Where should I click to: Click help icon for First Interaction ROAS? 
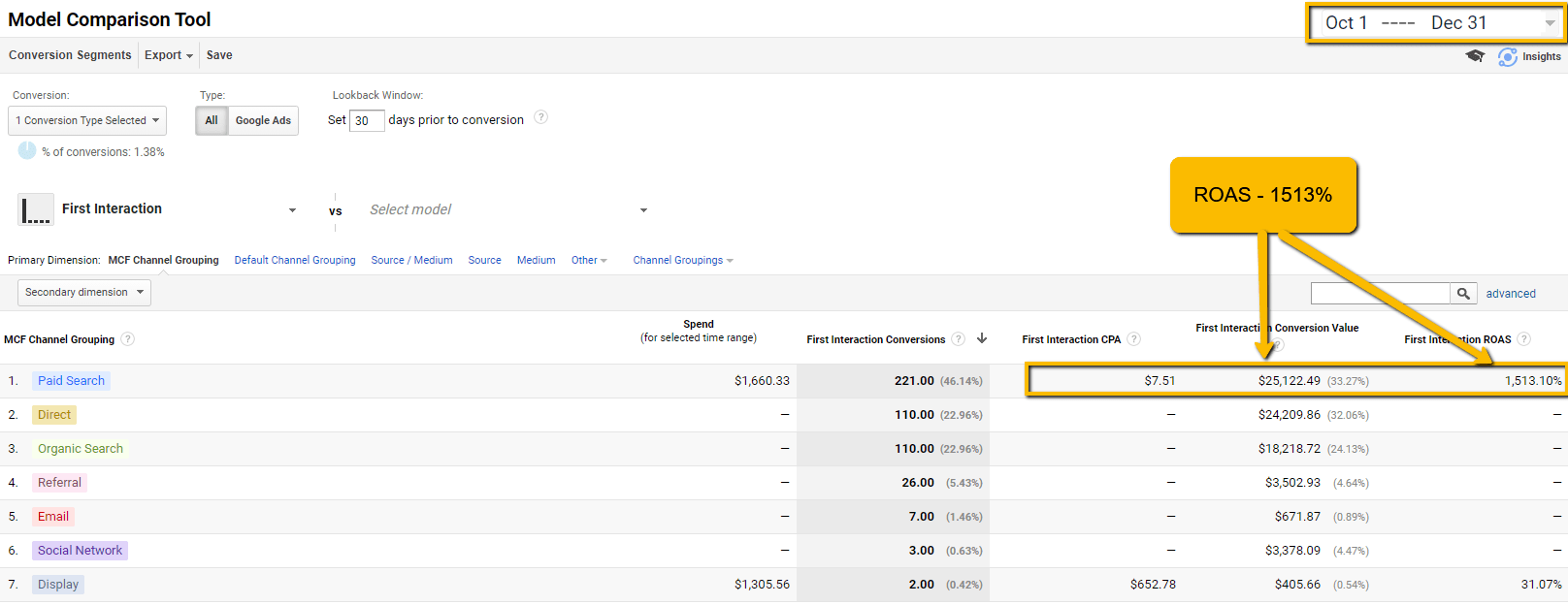[1524, 339]
